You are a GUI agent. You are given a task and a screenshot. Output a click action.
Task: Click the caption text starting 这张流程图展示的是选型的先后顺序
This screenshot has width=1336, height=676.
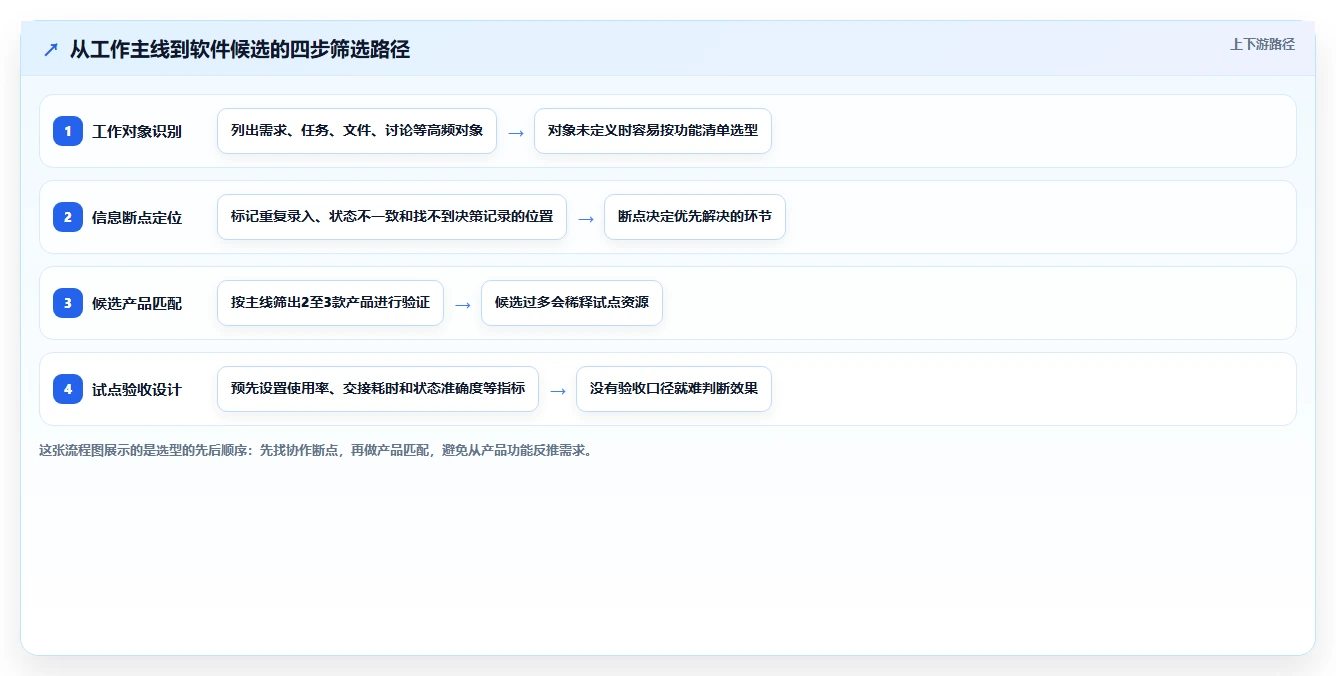316,450
